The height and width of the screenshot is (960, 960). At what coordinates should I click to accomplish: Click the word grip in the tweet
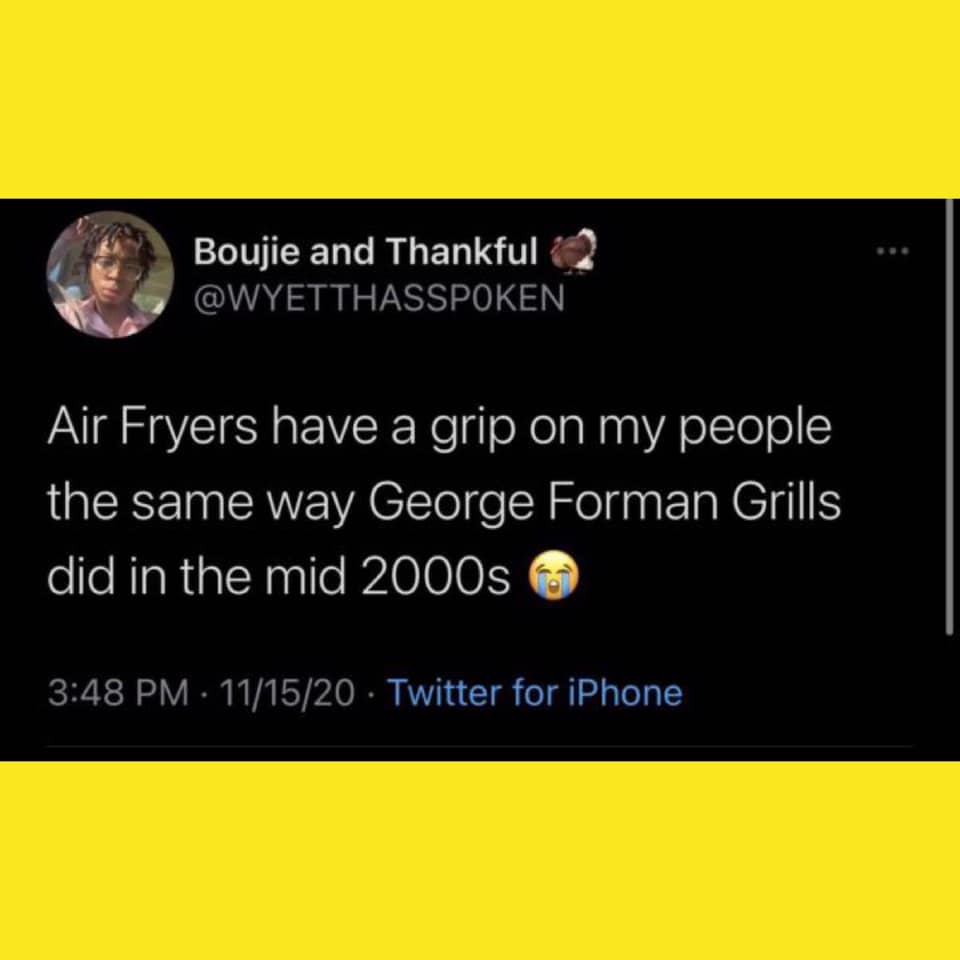pos(471,428)
